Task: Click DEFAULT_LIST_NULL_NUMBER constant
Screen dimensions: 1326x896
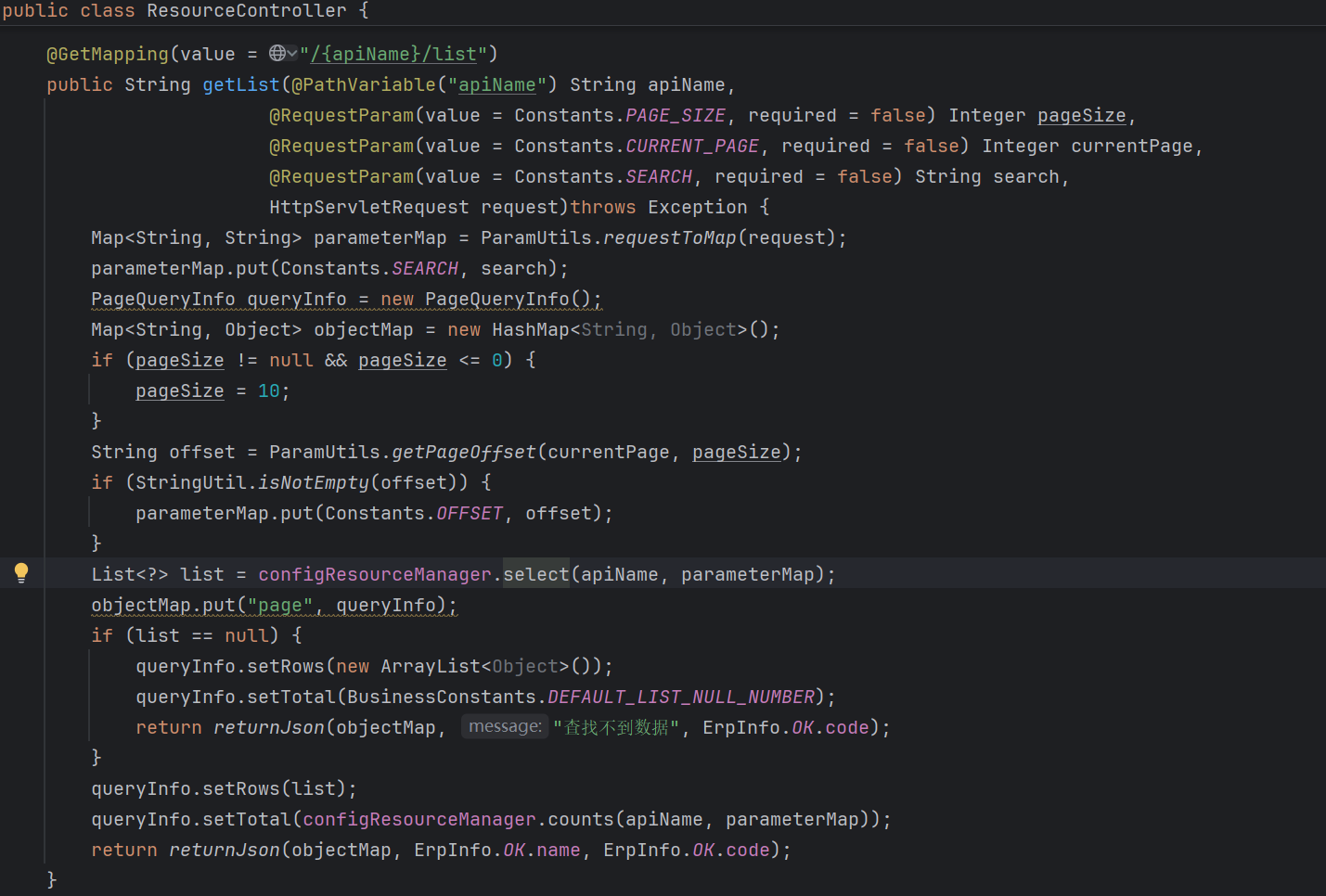Action: (681, 697)
